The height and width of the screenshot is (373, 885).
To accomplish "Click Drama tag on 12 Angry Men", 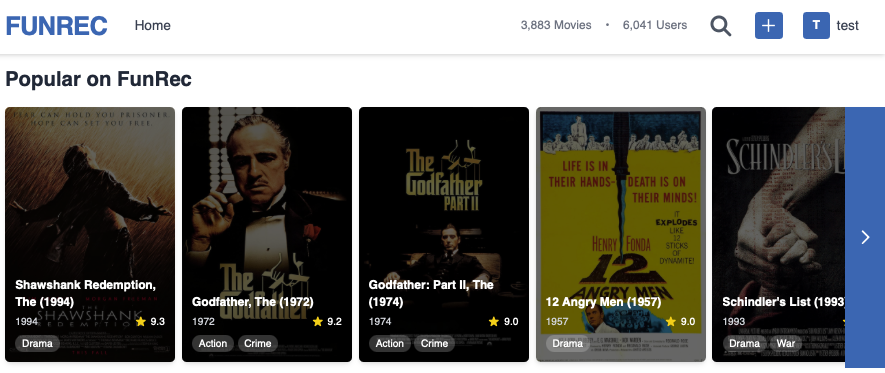I will (567, 343).
